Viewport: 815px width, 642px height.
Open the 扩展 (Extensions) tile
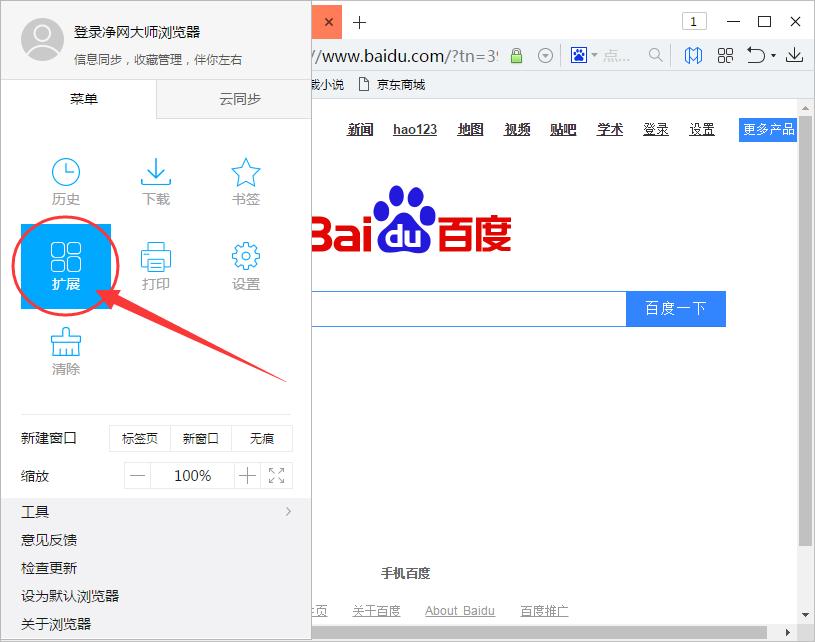coord(66,266)
